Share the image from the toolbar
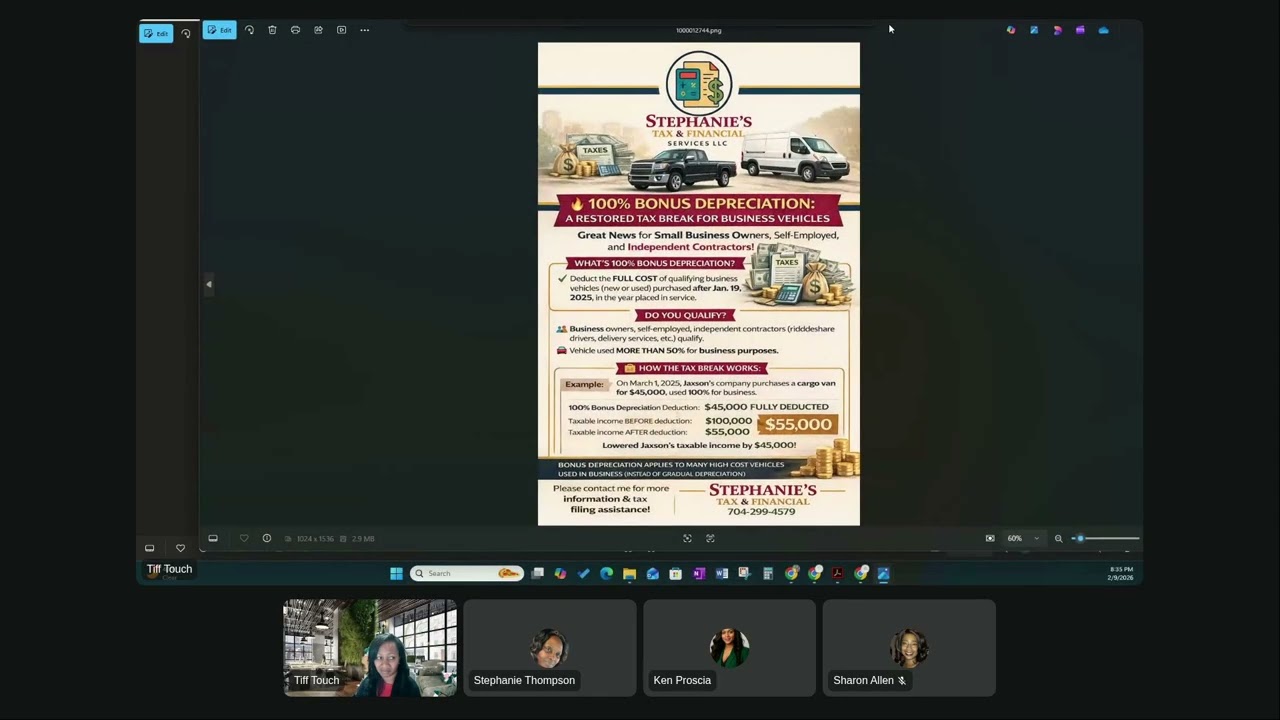The image size is (1280, 720). click(x=318, y=30)
